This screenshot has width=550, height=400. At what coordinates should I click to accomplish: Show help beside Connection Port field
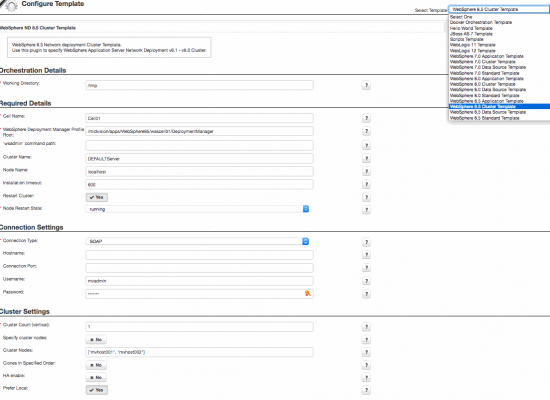(x=366, y=268)
